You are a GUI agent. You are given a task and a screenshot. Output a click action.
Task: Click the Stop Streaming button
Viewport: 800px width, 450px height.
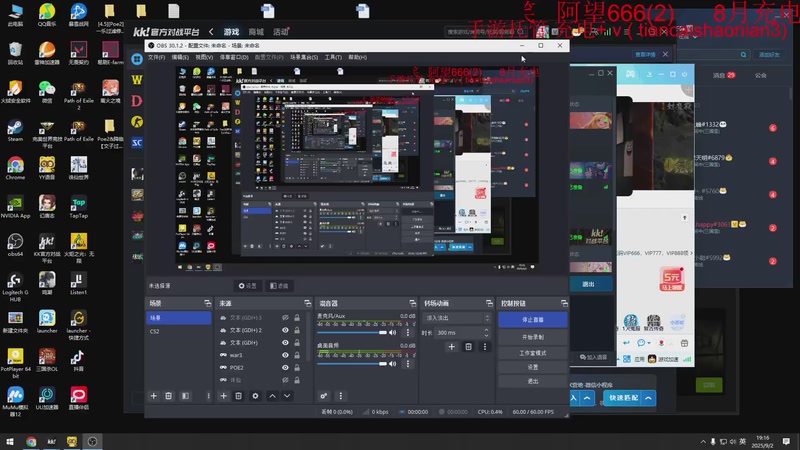533,320
